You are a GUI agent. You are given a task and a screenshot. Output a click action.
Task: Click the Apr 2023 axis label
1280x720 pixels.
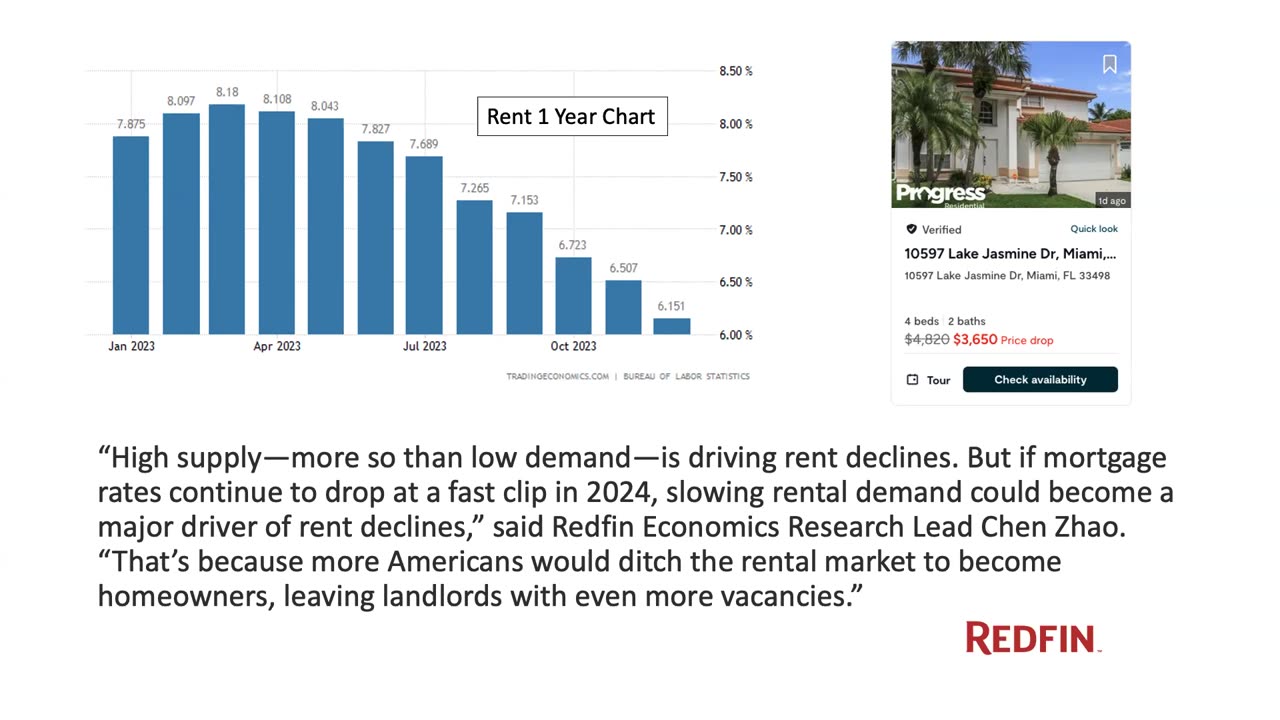pos(277,347)
